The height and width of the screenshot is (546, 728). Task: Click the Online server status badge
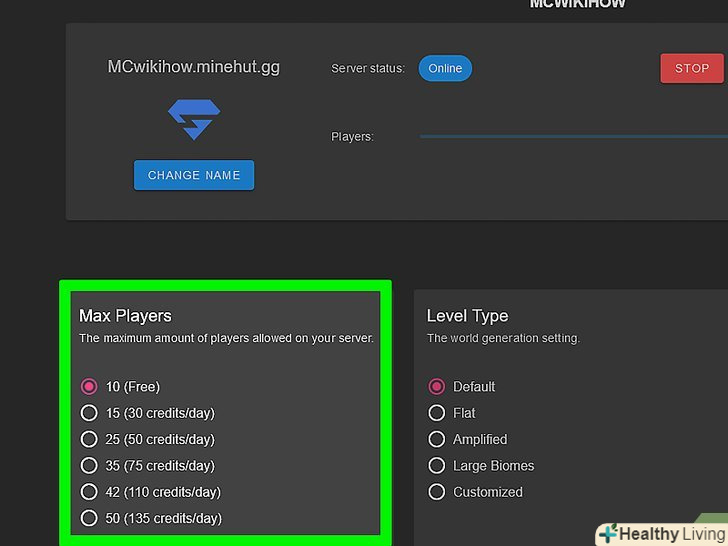coord(445,68)
